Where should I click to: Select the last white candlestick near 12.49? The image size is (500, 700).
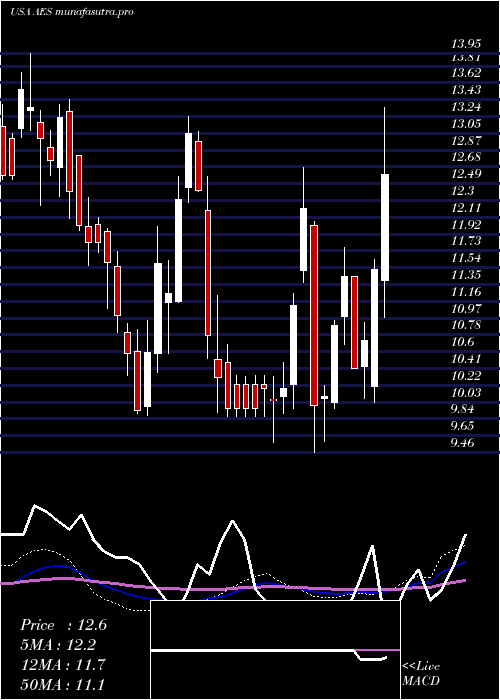(385, 227)
